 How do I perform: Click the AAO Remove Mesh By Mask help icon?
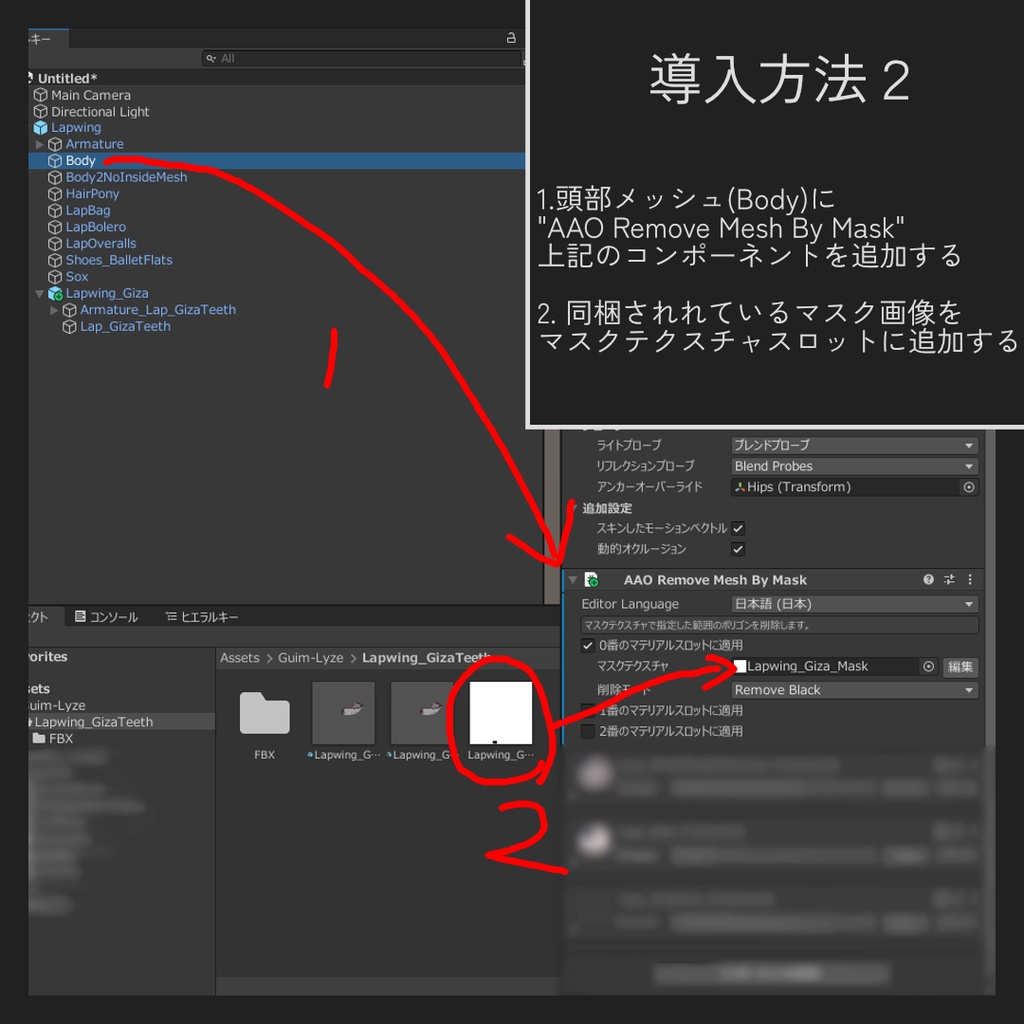[x=928, y=579]
